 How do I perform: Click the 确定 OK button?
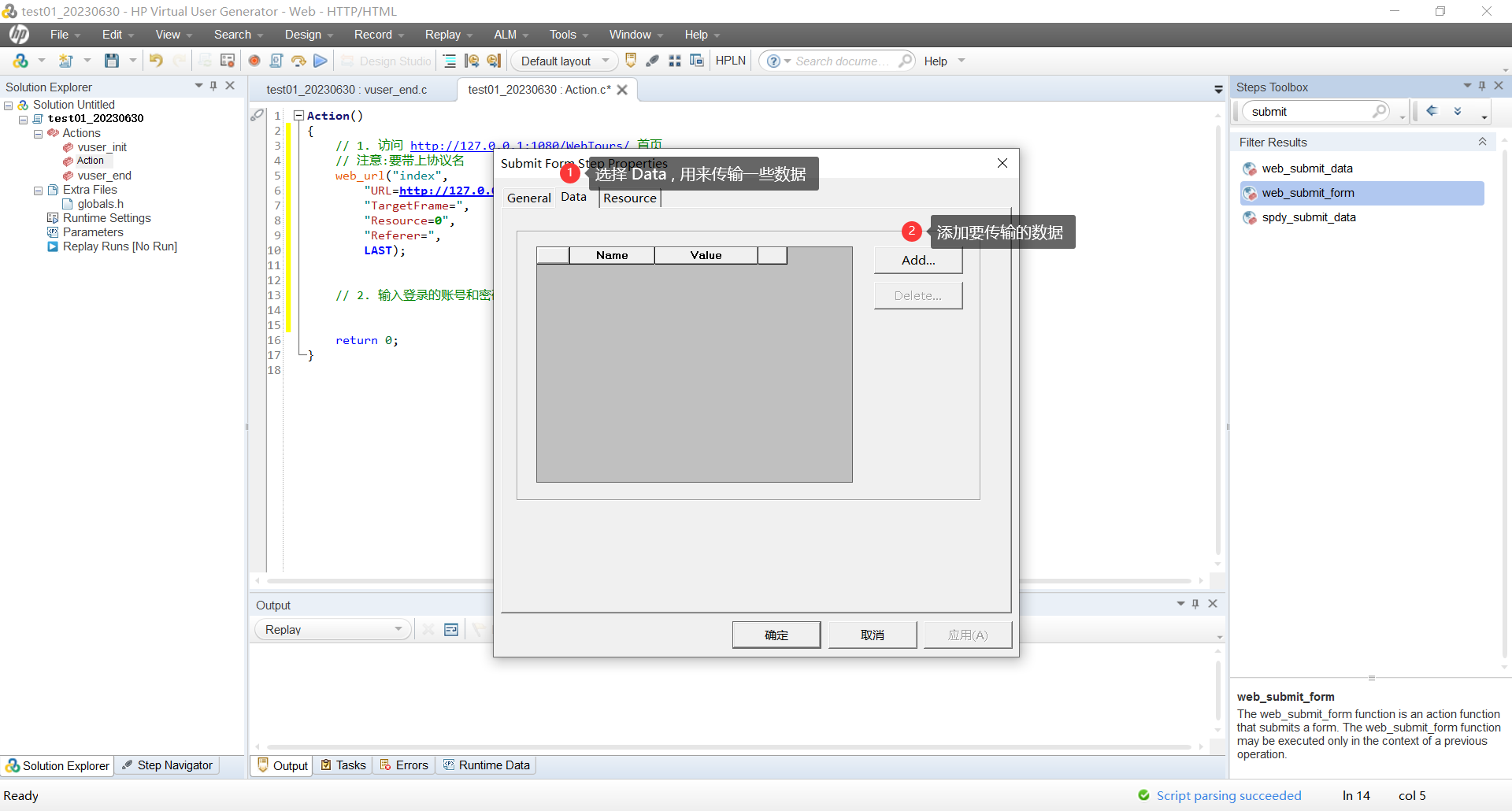tap(776, 635)
